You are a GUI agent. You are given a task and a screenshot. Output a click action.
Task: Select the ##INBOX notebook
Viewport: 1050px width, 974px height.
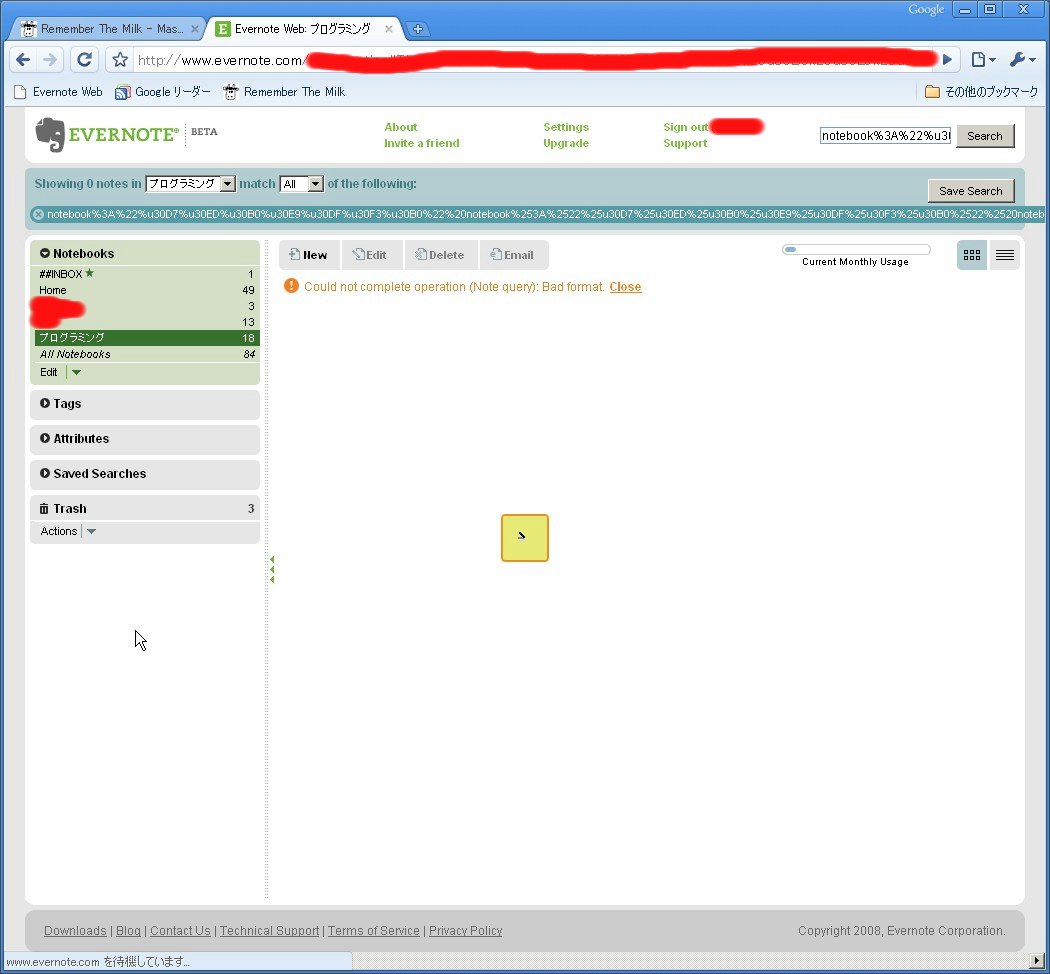point(147,274)
